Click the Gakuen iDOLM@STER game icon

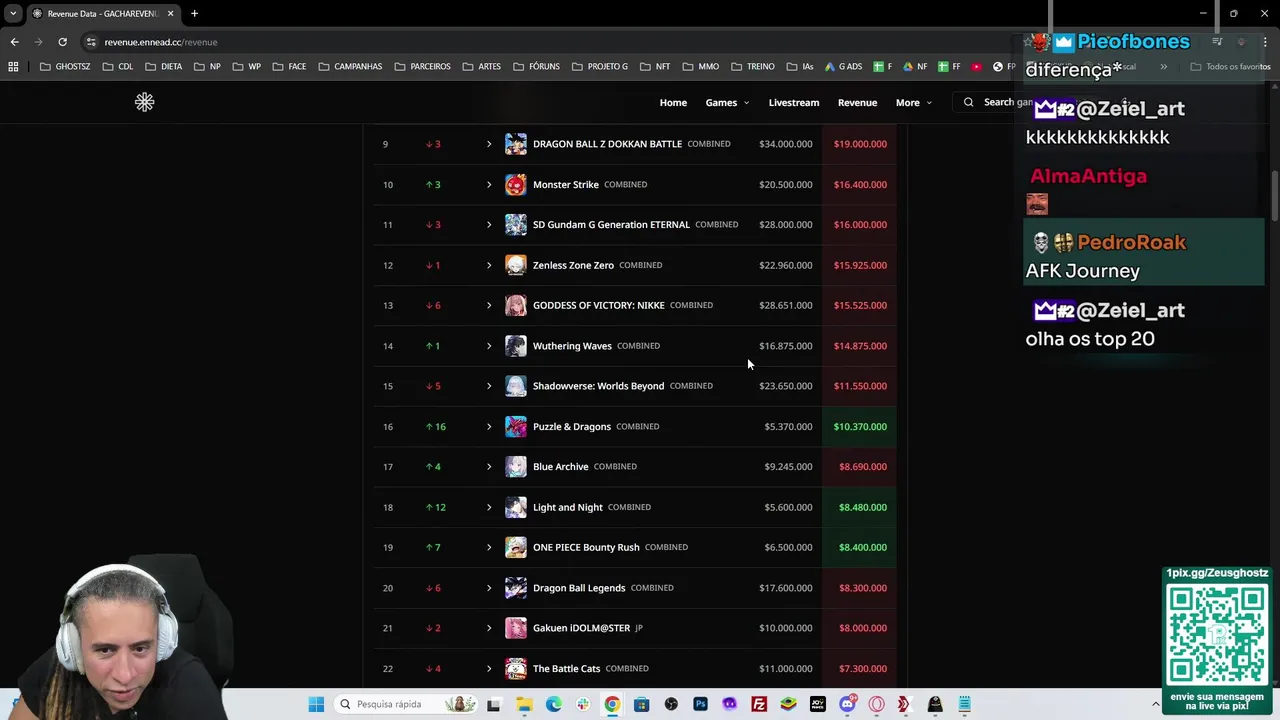coord(515,628)
